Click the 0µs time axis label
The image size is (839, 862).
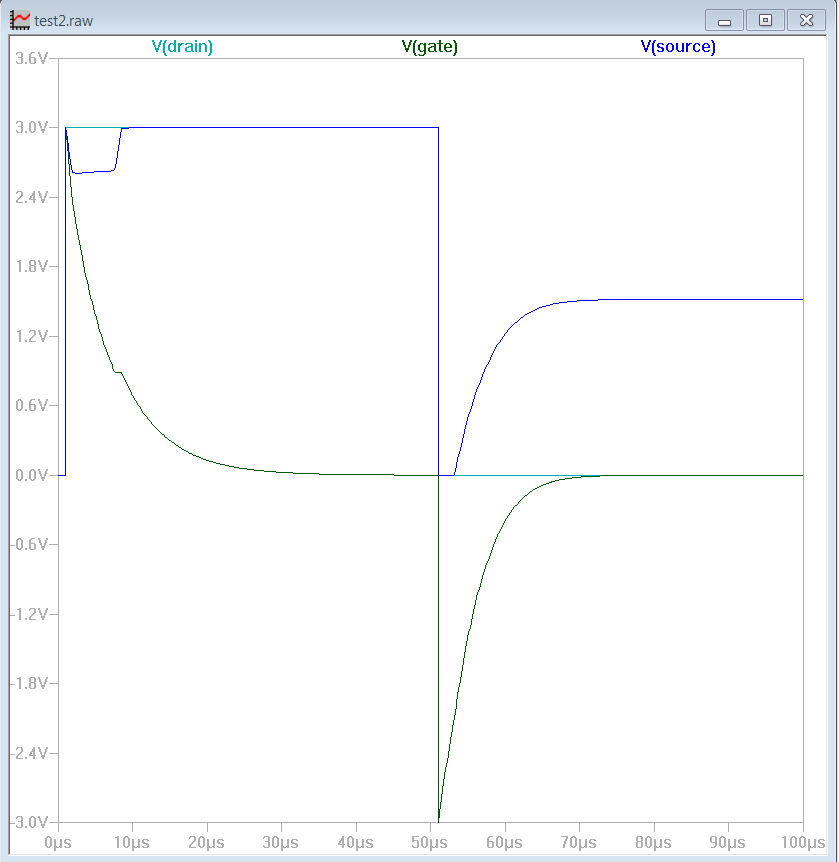[58, 843]
